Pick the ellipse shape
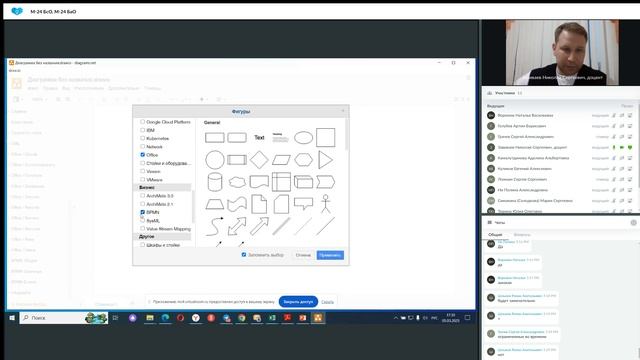Screen dimensions: 640x360 pyautogui.click(x=303, y=138)
